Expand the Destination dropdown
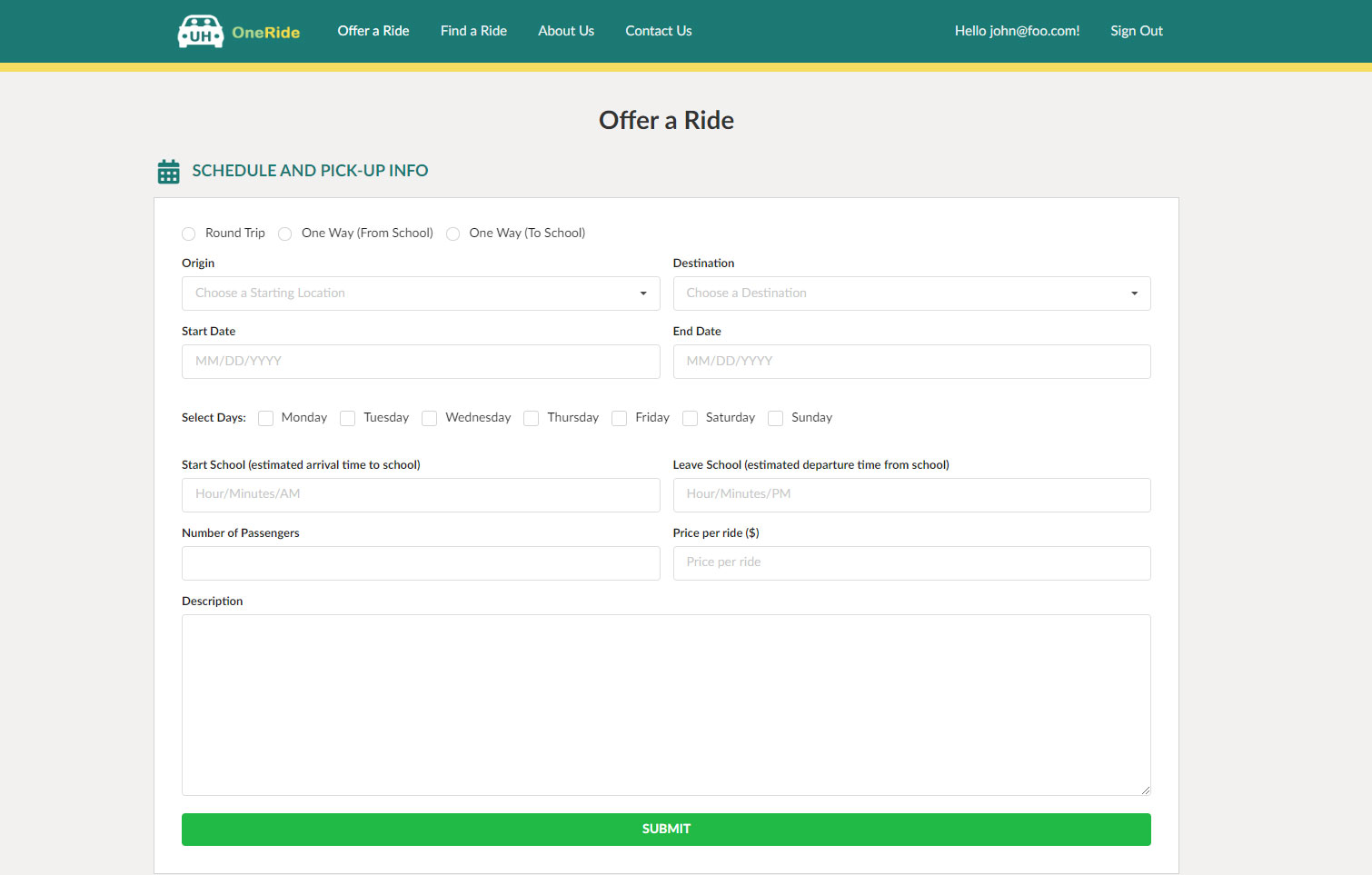 click(x=910, y=293)
